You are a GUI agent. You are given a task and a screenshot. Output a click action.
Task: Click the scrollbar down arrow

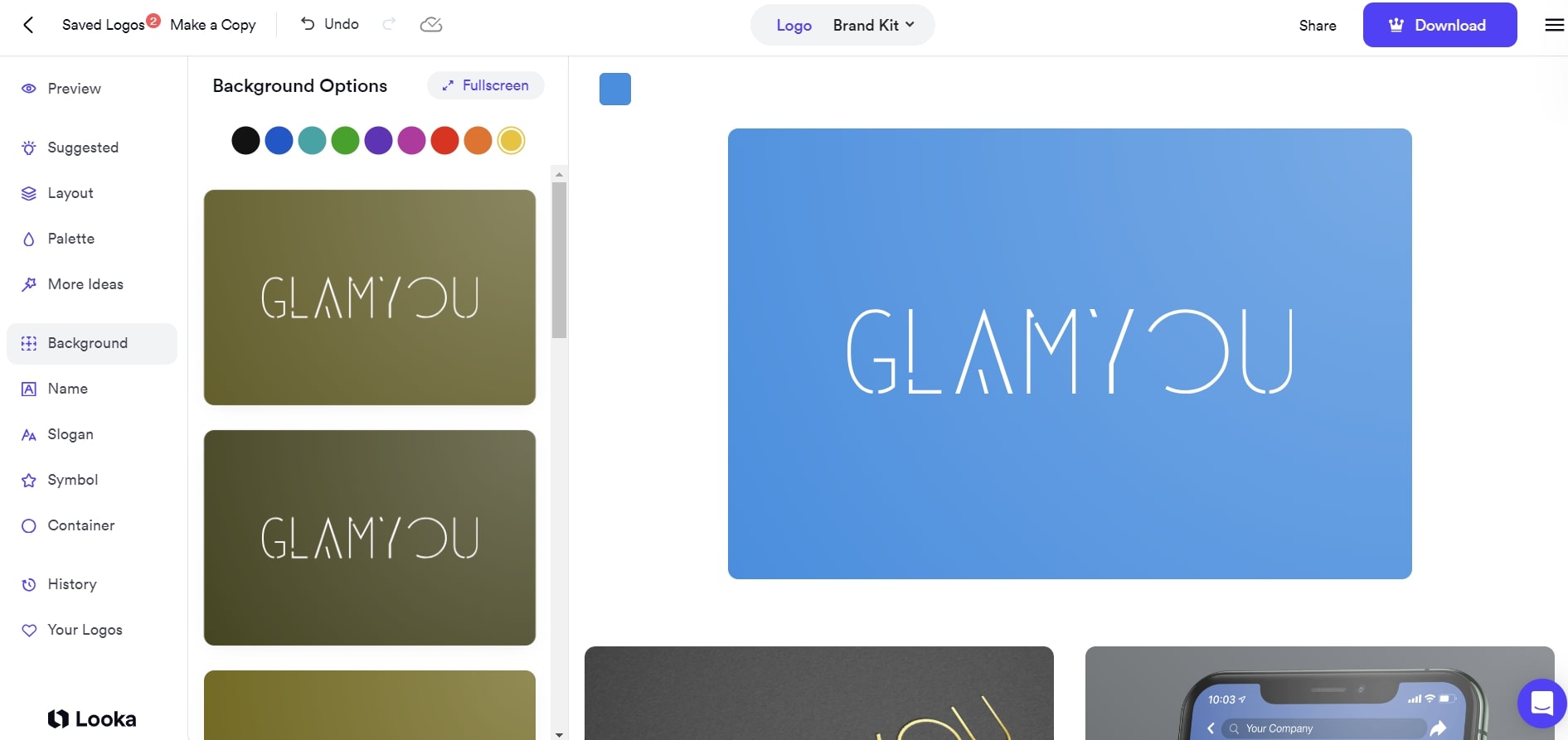click(x=559, y=734)
